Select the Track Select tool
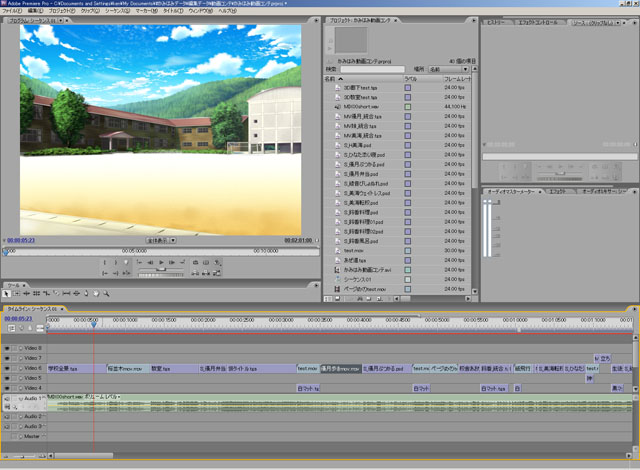Viewport: 640px width, 470px height. point(16,293)
